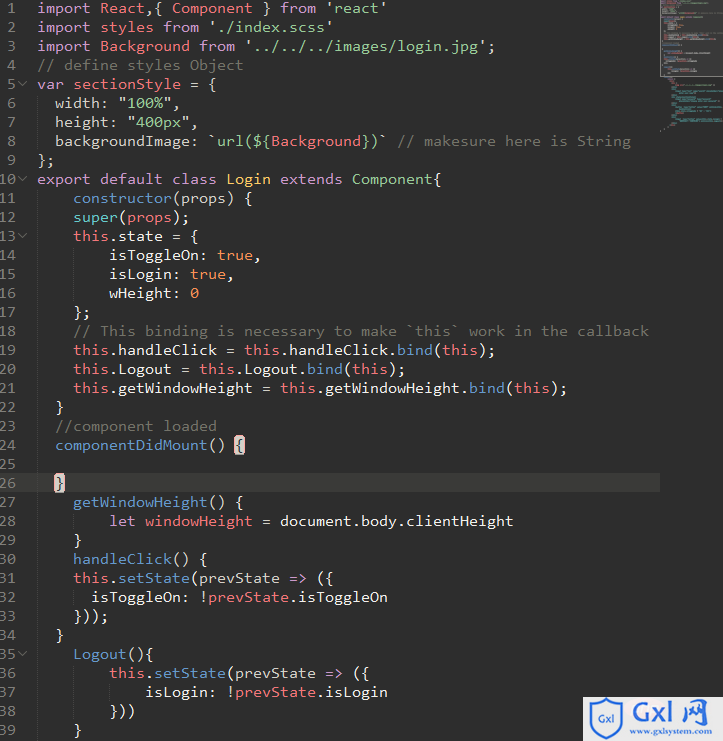The height and width of the screenshot is (741, 723).
Task: Click backgroundImage property name
Action: (122, 141)
